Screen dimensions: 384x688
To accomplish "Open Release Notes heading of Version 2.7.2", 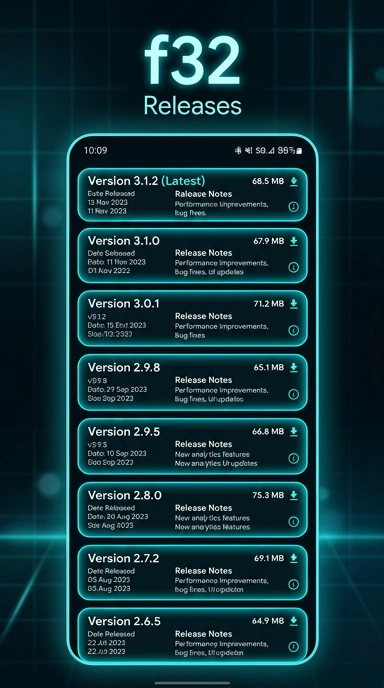I will pyautogui.click(x=203, y=571).
